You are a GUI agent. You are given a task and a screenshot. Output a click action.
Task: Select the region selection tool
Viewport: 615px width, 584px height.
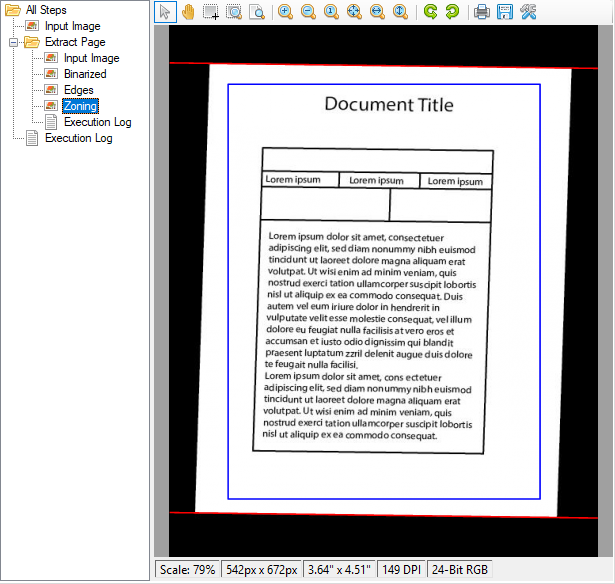point(211,12)
